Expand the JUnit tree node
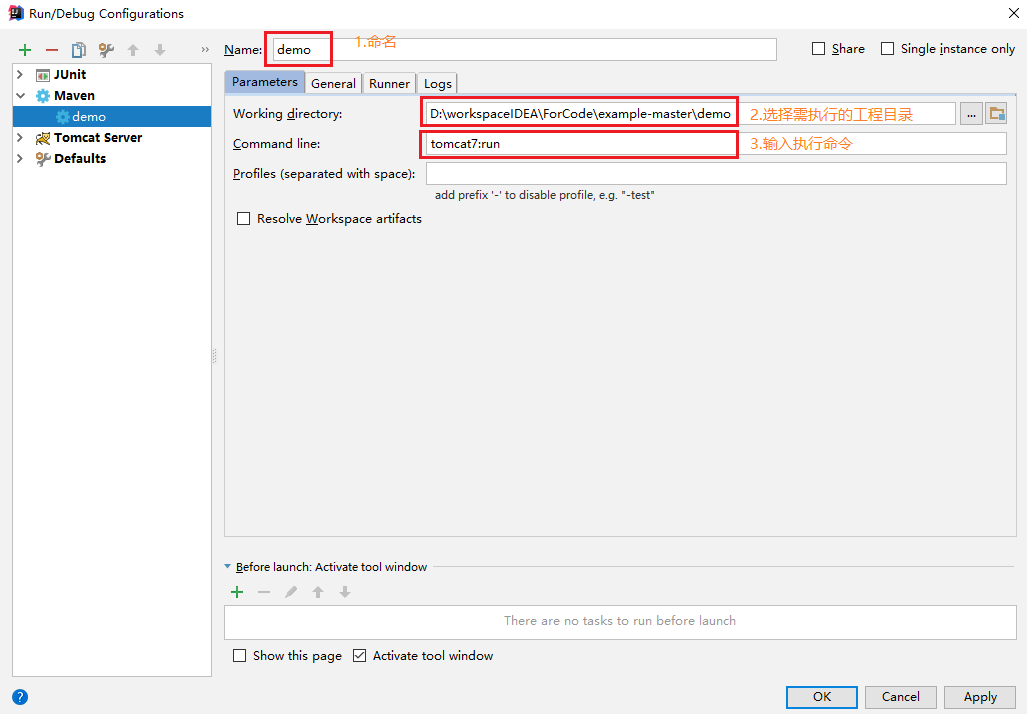 point(20,75)
